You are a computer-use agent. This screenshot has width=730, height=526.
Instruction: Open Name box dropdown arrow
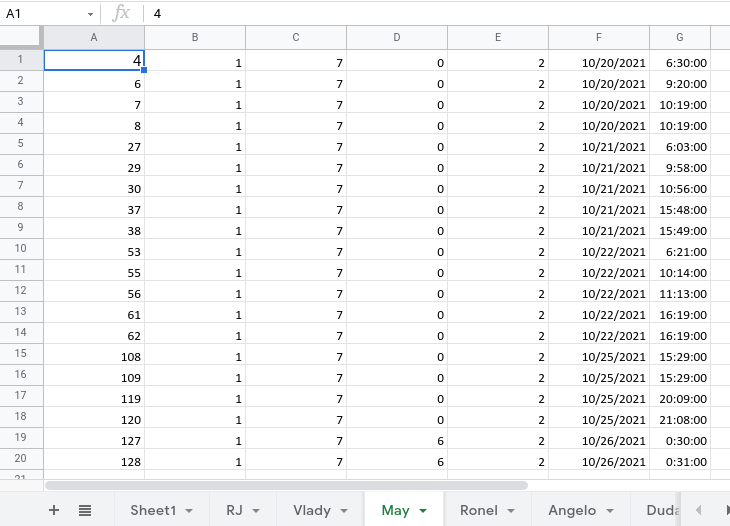90,14
